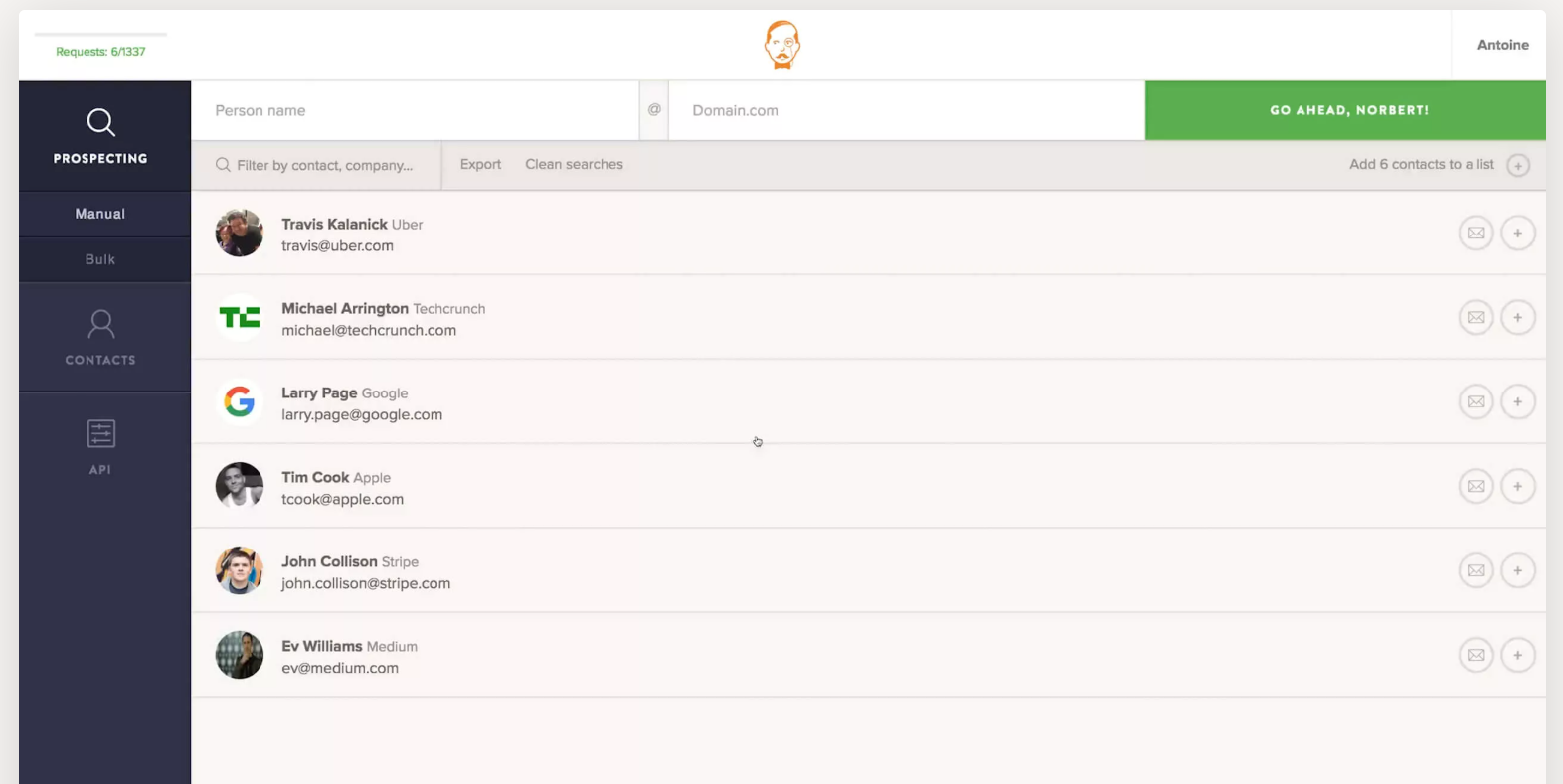Click the Techcrunch company label
This screenshot has width=1563, height=784.
tap(449, 309)
